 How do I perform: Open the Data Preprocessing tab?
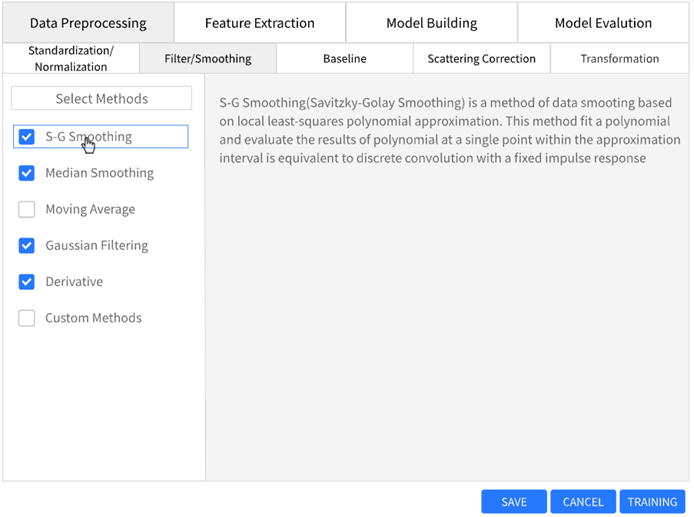coord(88,23)
